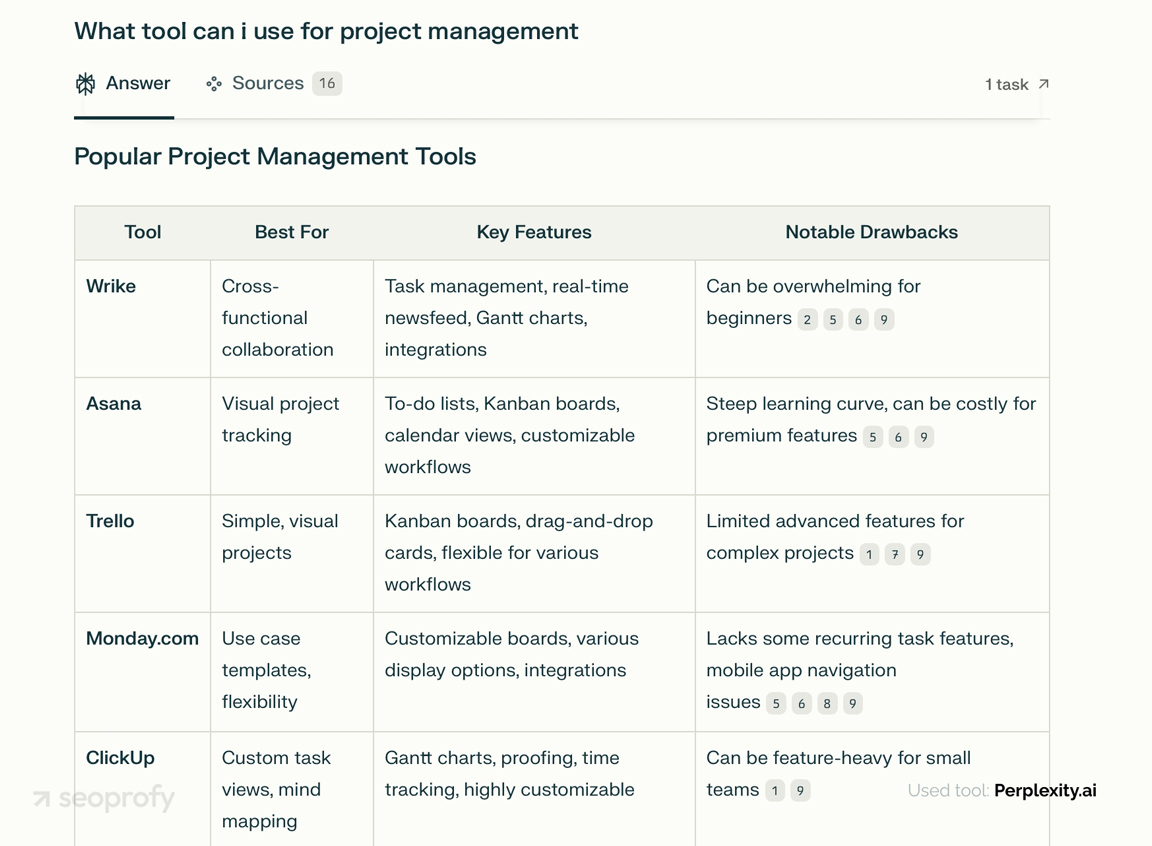Open citation 1 in the ClickUp row

pyautogui.click(x=774, y=791)
